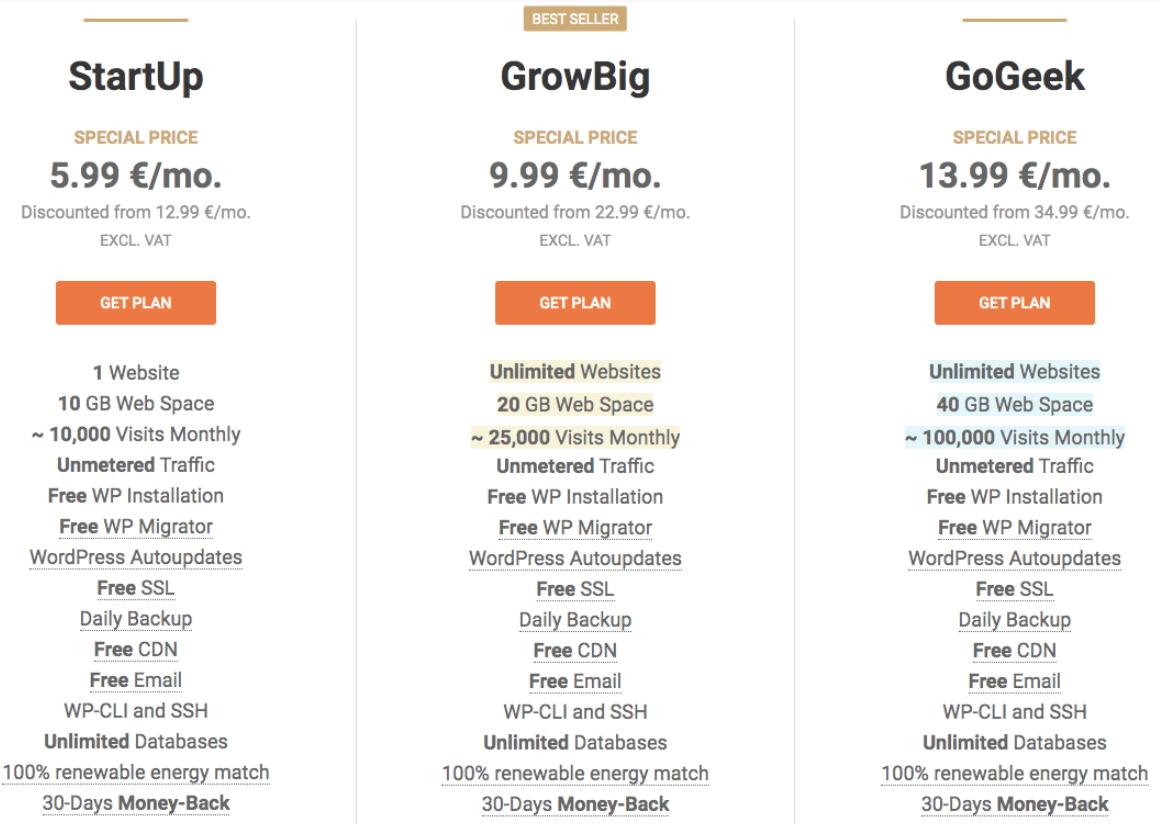
Task: Click 100% renewable energy match in StartUp
Action: [x=136, y=773]
